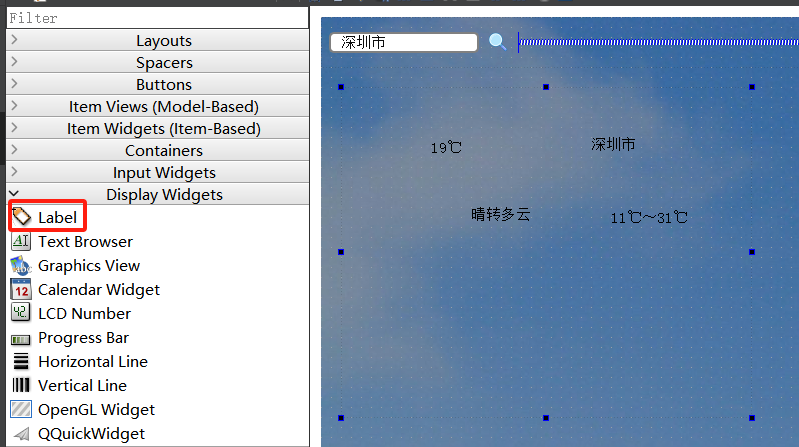The width and height of the screenshot is (799, 447).
Task: Click the LCD Number entry text
Action: click(84, 313)
